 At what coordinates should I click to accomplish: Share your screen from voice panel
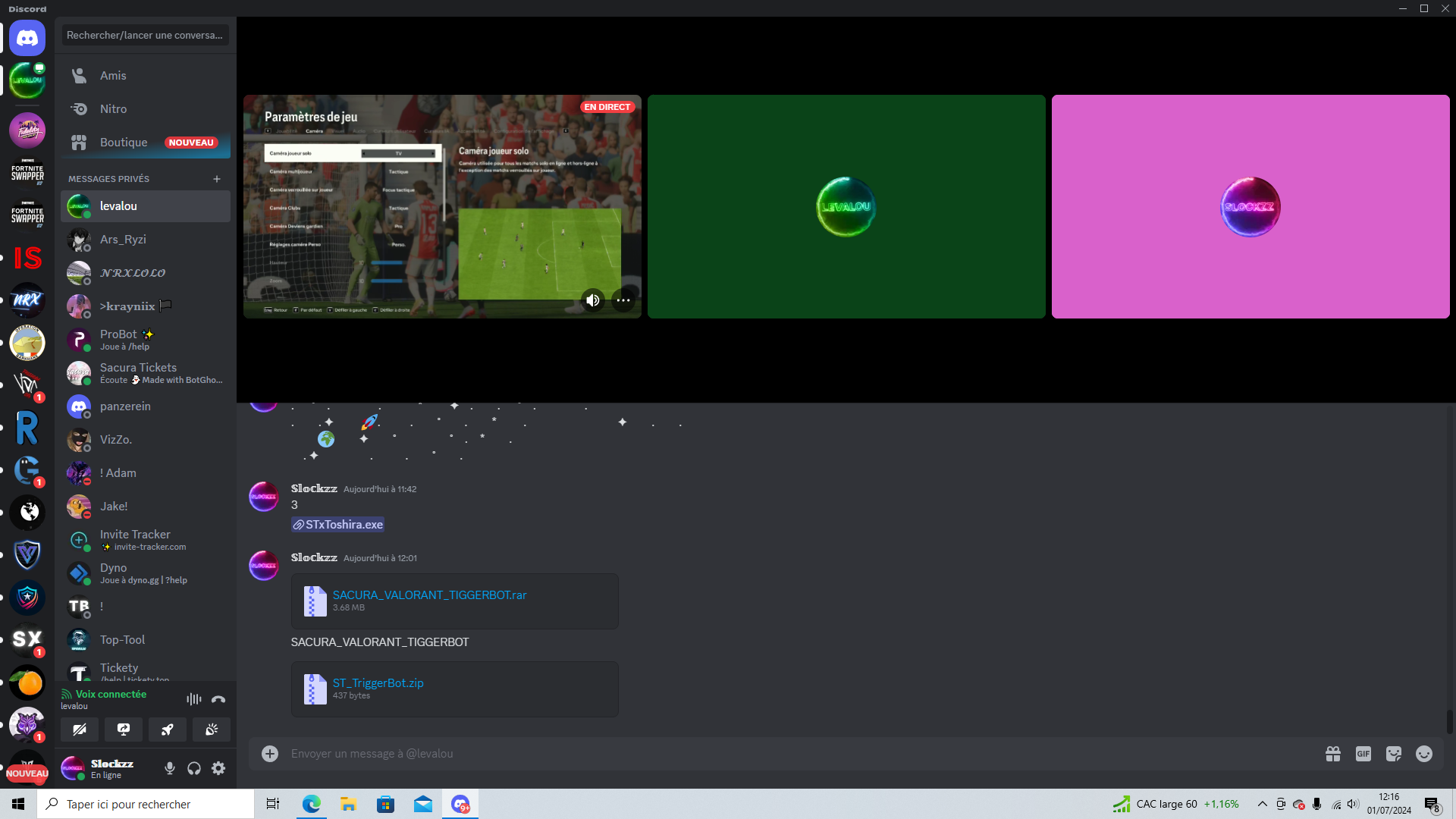tap(124, 730)
